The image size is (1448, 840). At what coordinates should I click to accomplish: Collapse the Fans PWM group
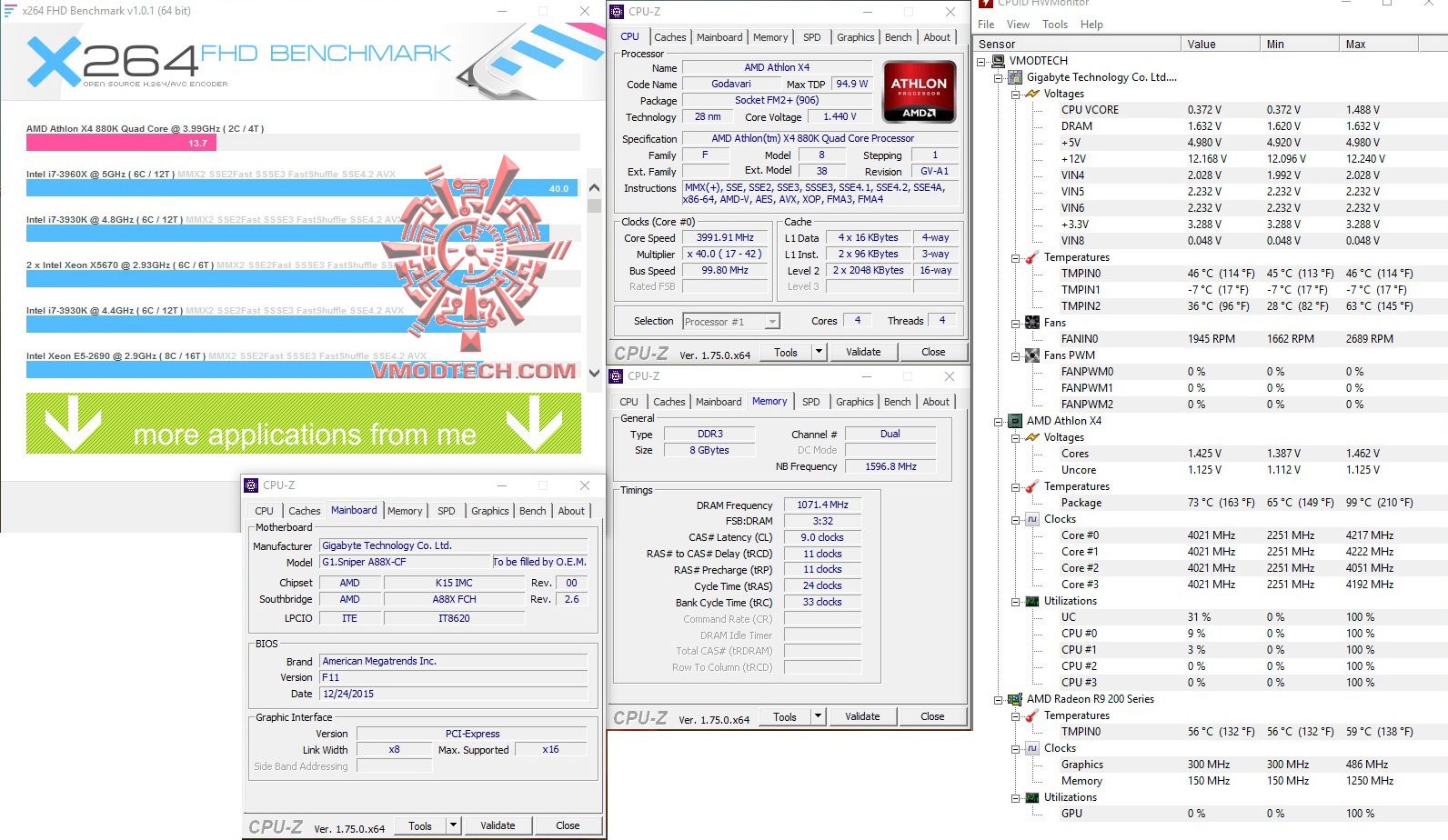[x=1015, y=355]
